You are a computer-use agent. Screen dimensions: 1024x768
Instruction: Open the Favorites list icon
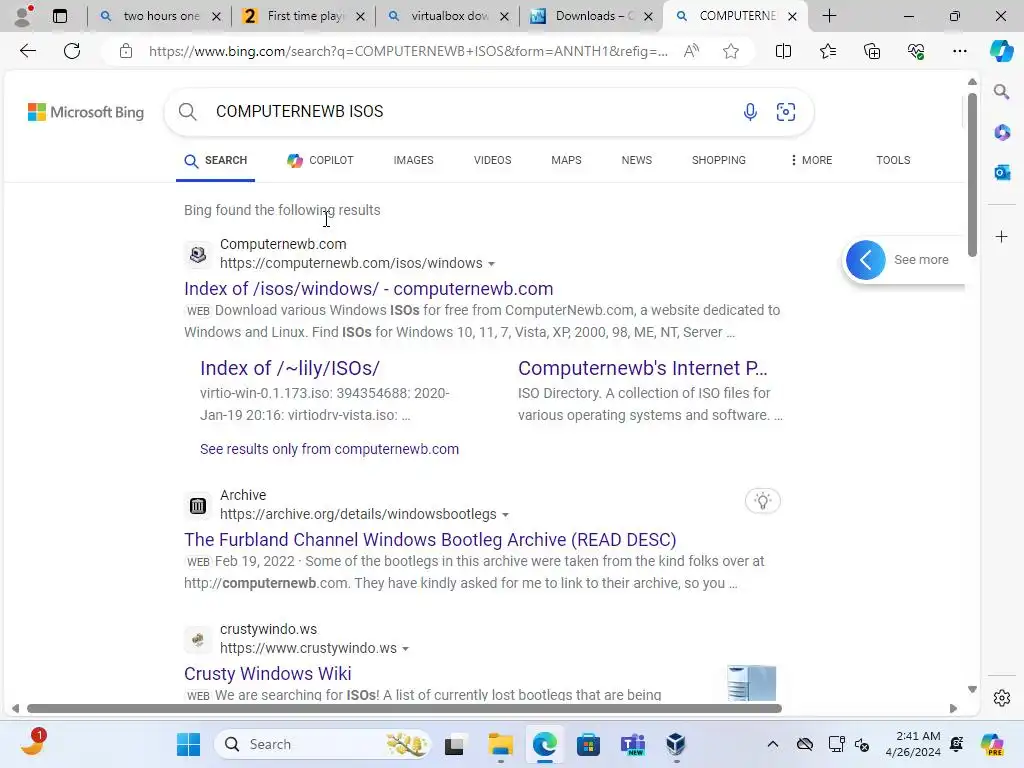827,51
